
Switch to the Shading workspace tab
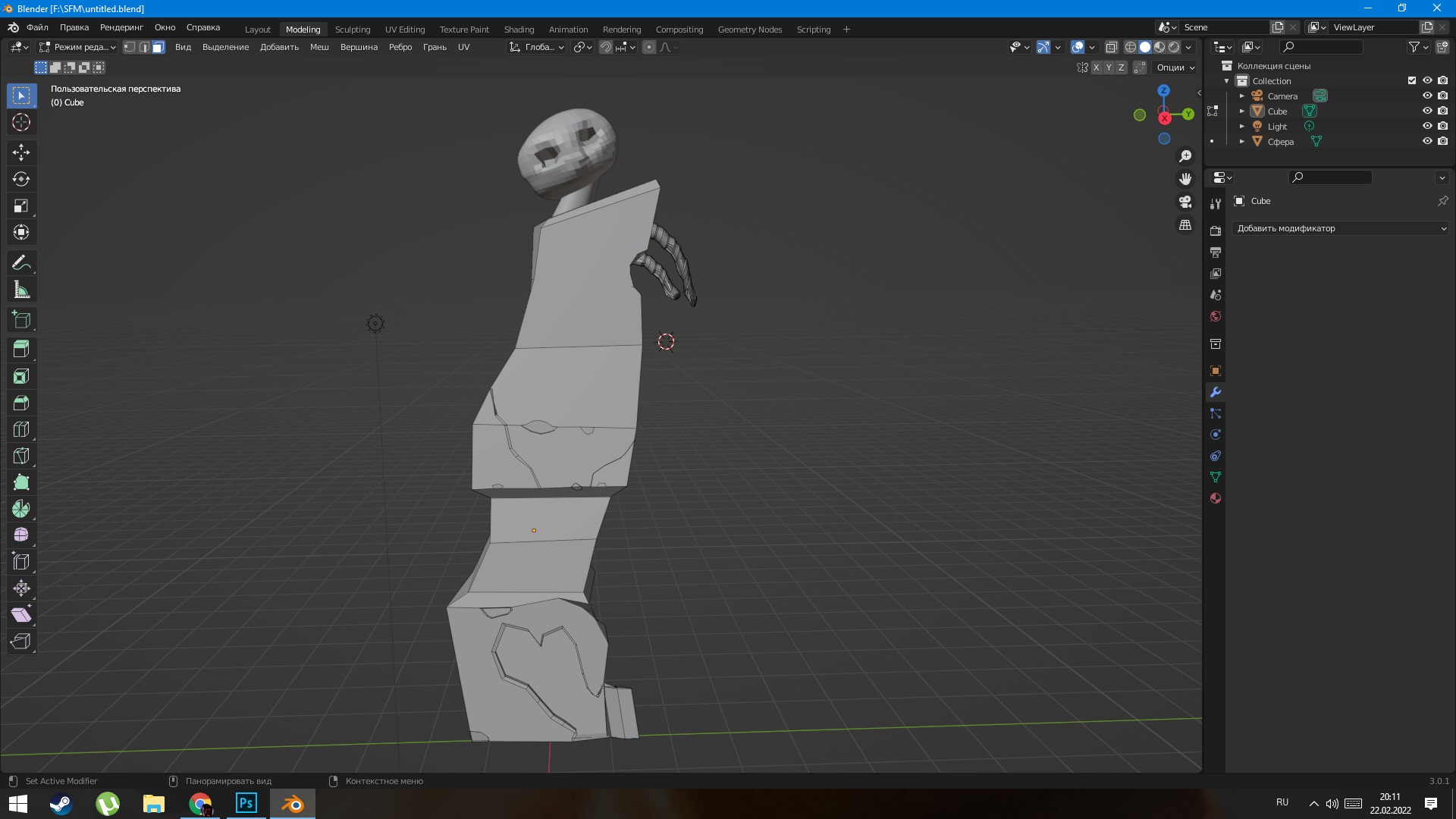519,29
